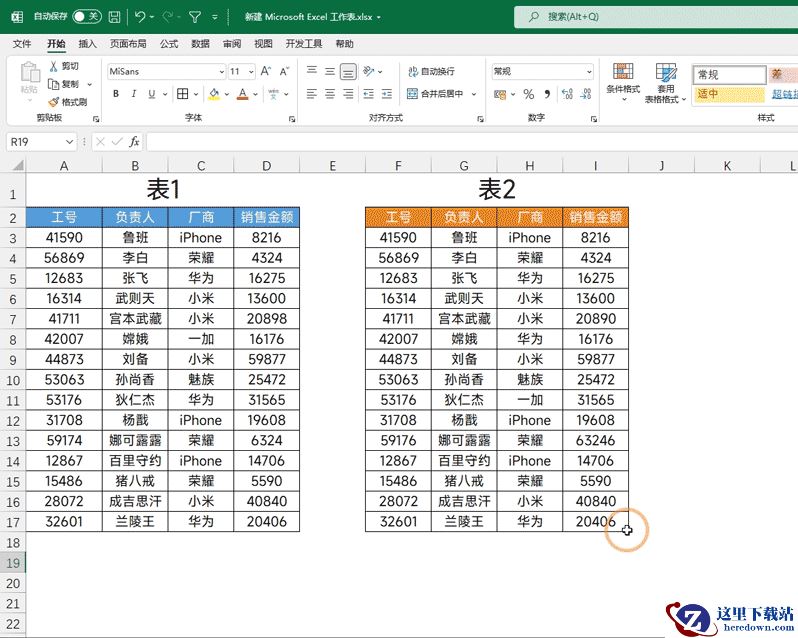798x638 pixels.
Task: Open the 常规 number format dropdown
Action: 589,72
